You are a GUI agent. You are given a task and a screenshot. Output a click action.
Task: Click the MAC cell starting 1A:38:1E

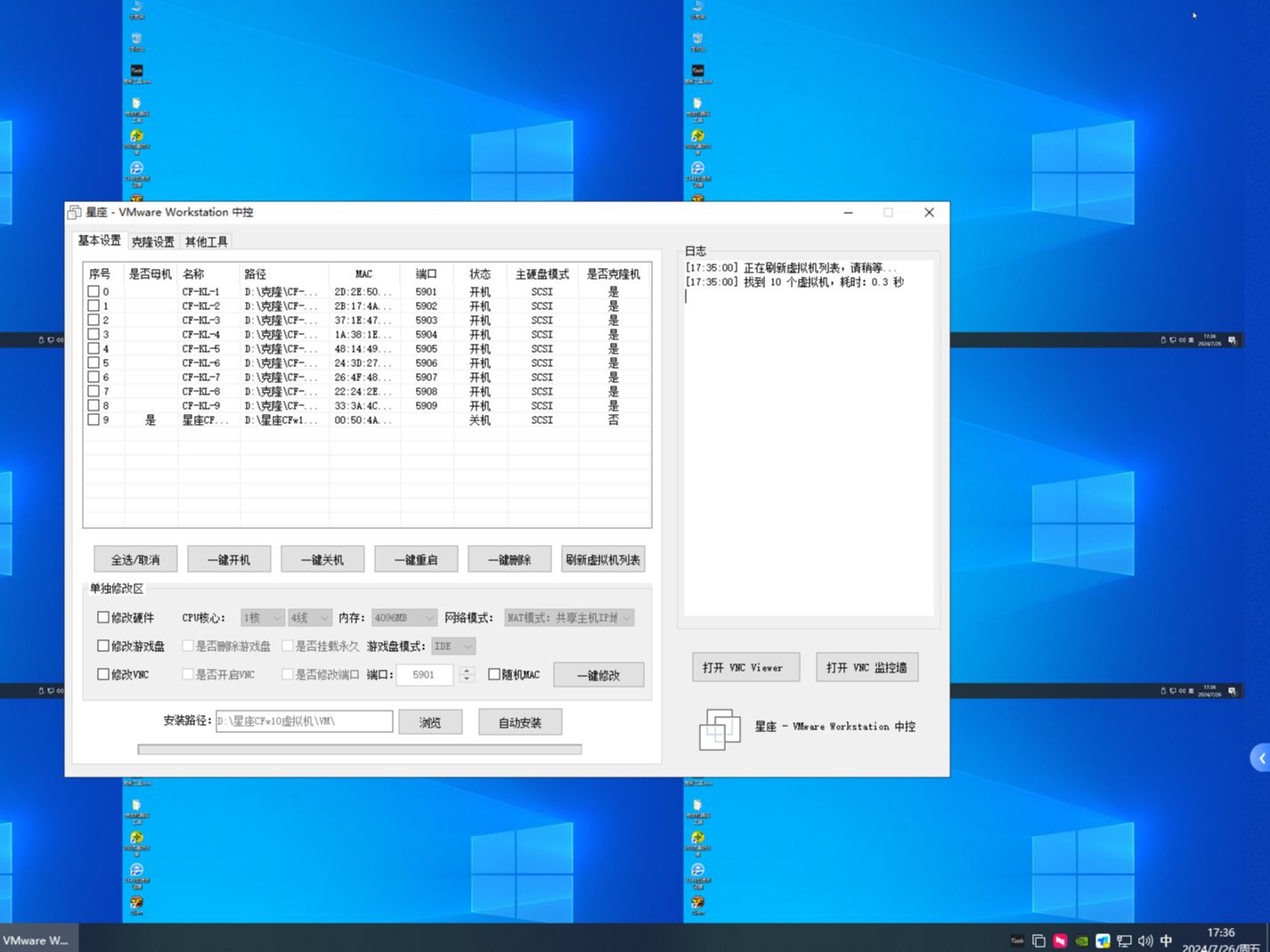363,334
